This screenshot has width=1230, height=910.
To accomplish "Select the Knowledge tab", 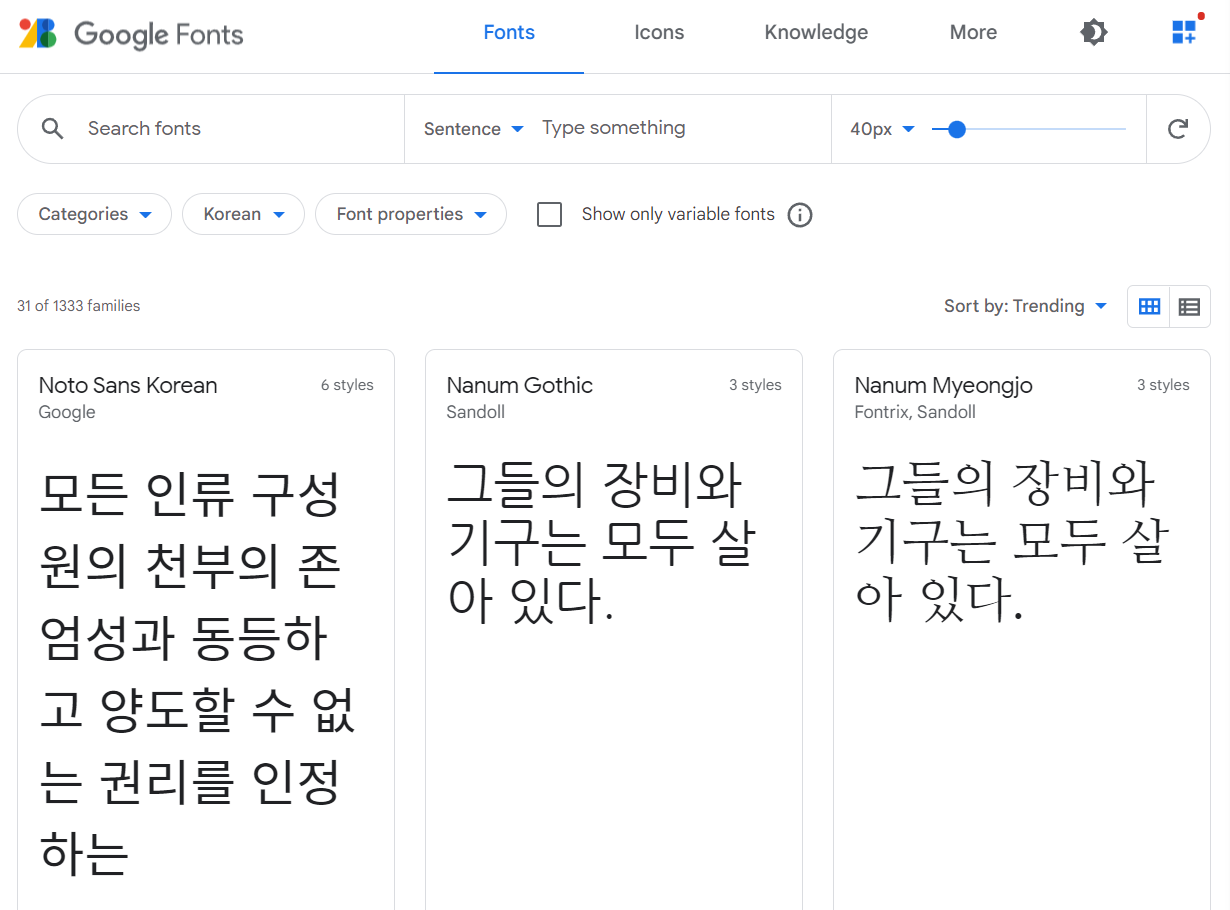I will click(816, 33).
